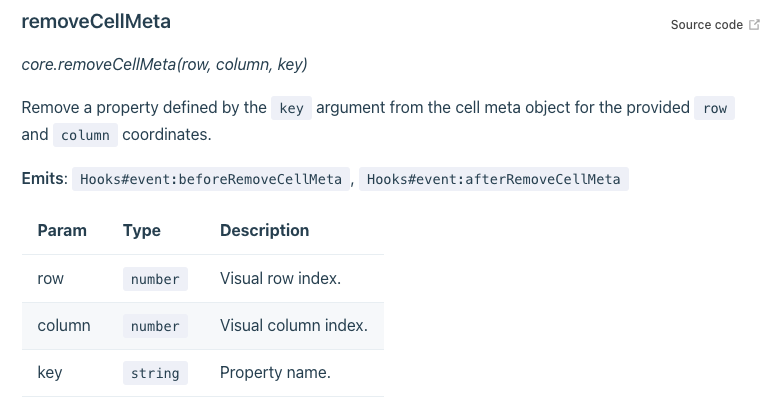This screenshot has height=403, width=781.
Task: Click the Hooks#event:afterRemoveCellMeta code tag
Action: [x=494, y=179]
